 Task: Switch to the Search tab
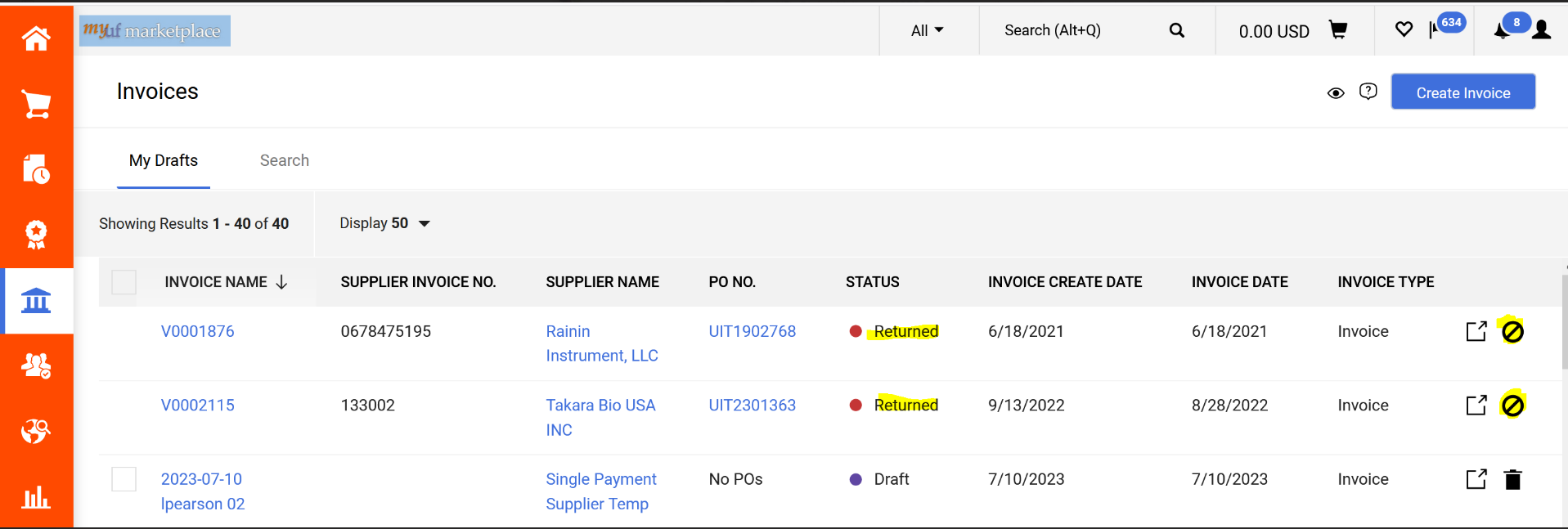point(284,160)
